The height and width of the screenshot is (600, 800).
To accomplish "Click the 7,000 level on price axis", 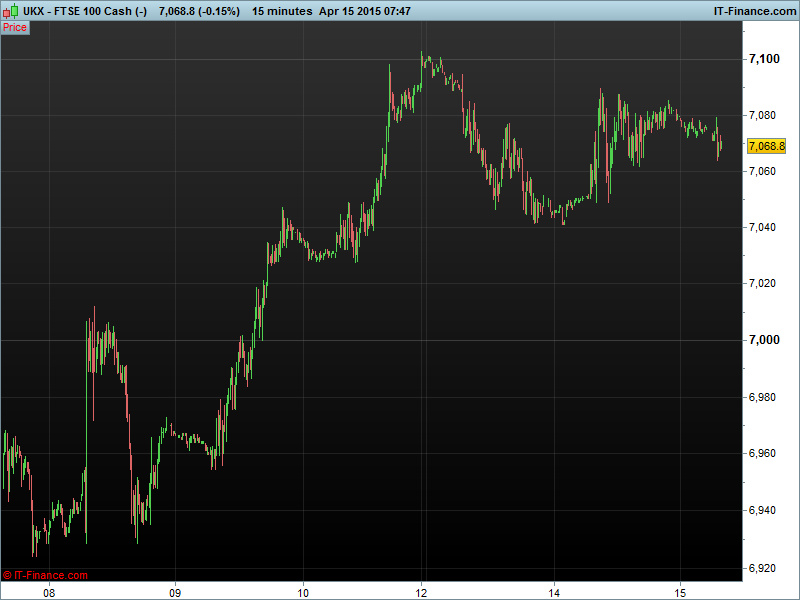I will pyautogui.click(x=764, y=340).
